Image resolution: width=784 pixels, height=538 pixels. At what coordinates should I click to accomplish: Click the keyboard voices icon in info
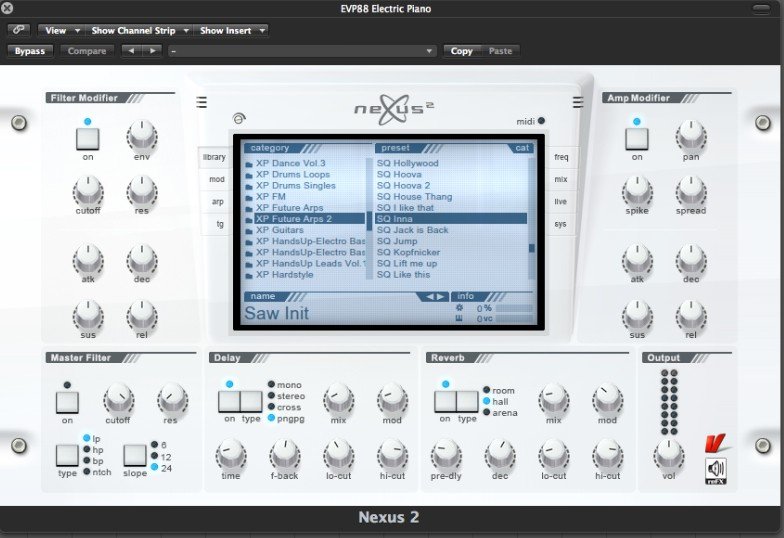(459, 318)
